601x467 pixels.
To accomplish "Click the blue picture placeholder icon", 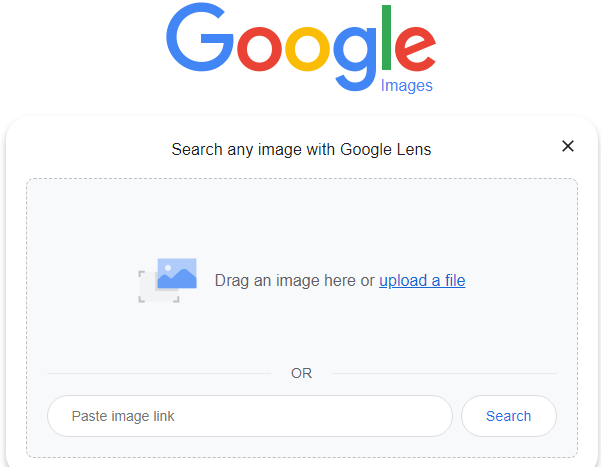I will [177, 273].
